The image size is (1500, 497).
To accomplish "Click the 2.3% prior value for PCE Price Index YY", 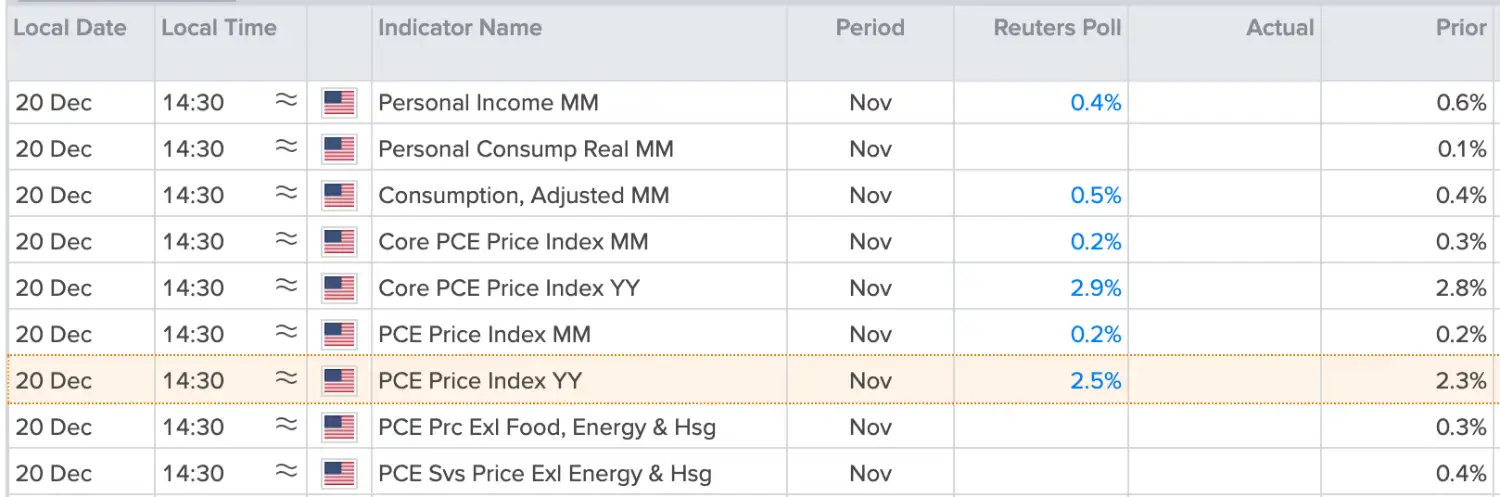I will 1462,381.
